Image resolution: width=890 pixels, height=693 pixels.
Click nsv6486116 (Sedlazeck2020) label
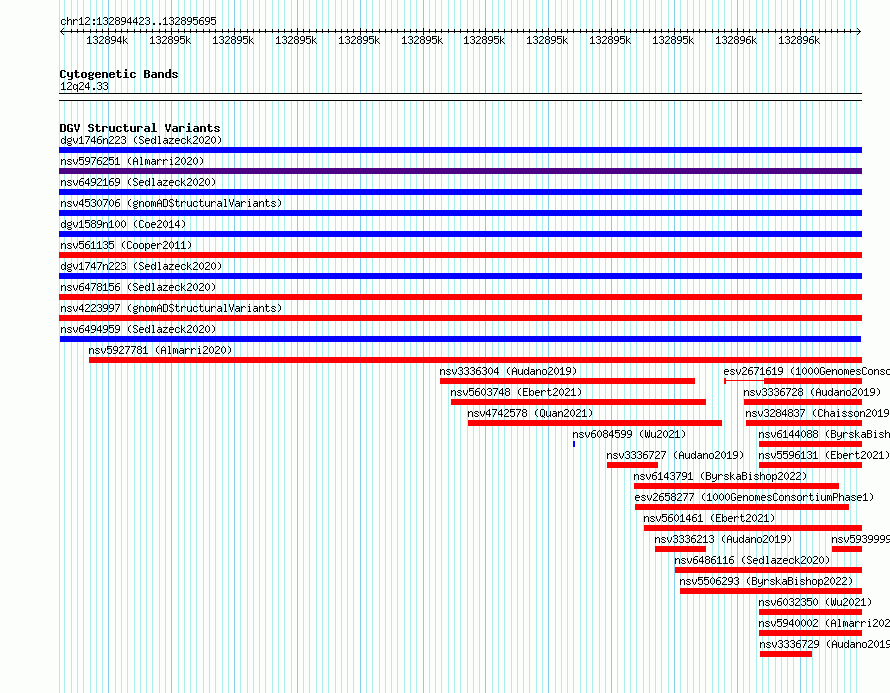(752, 560)
